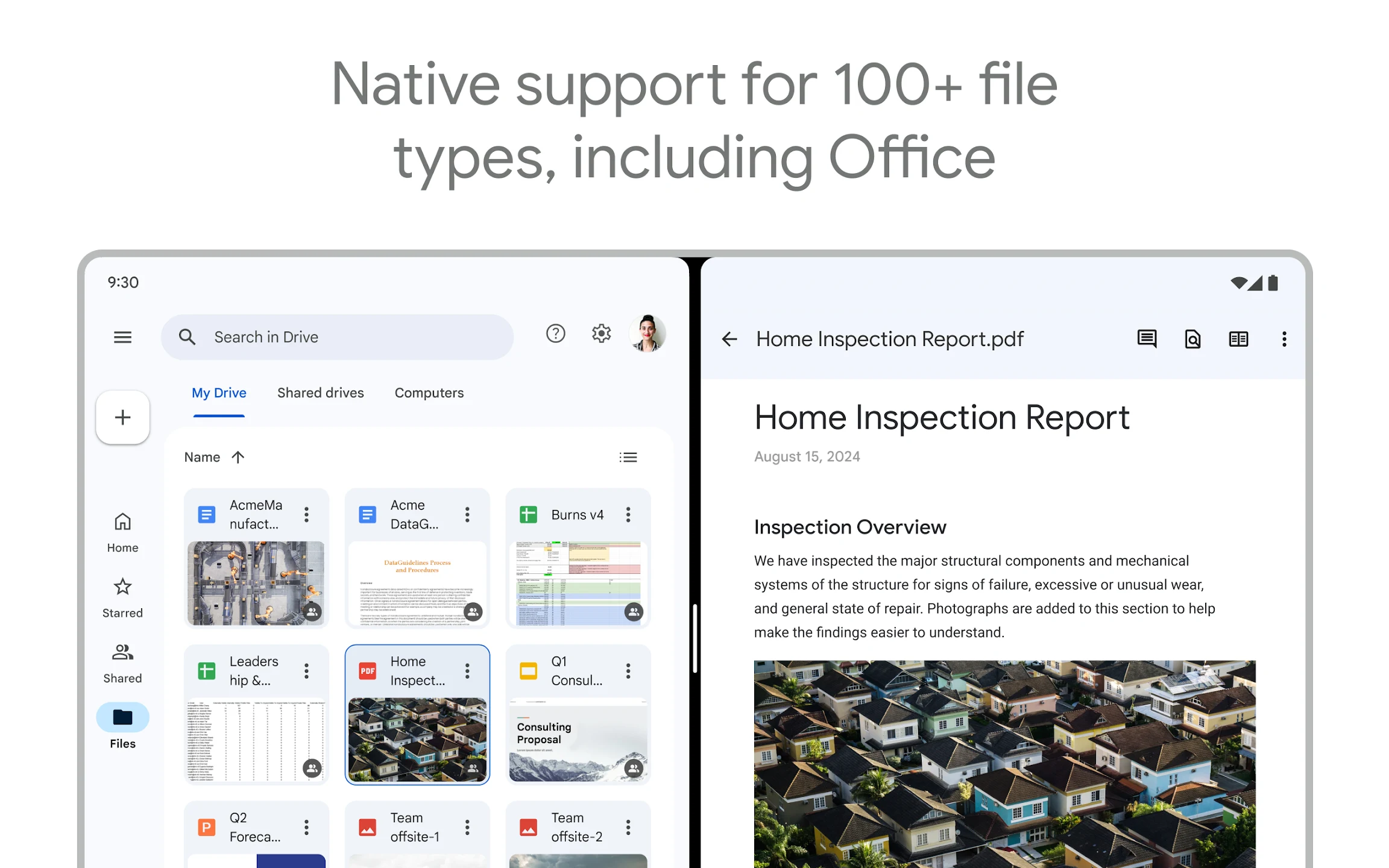Switch to Shared drives tab
This screenshot has height=868, width=1389.
(320, 393)
